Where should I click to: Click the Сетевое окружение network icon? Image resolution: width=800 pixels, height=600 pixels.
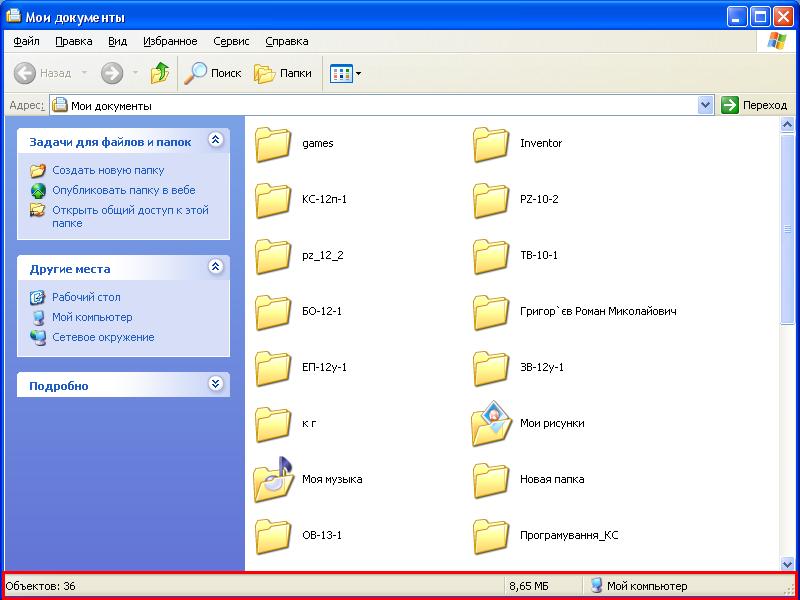point(38,337)
